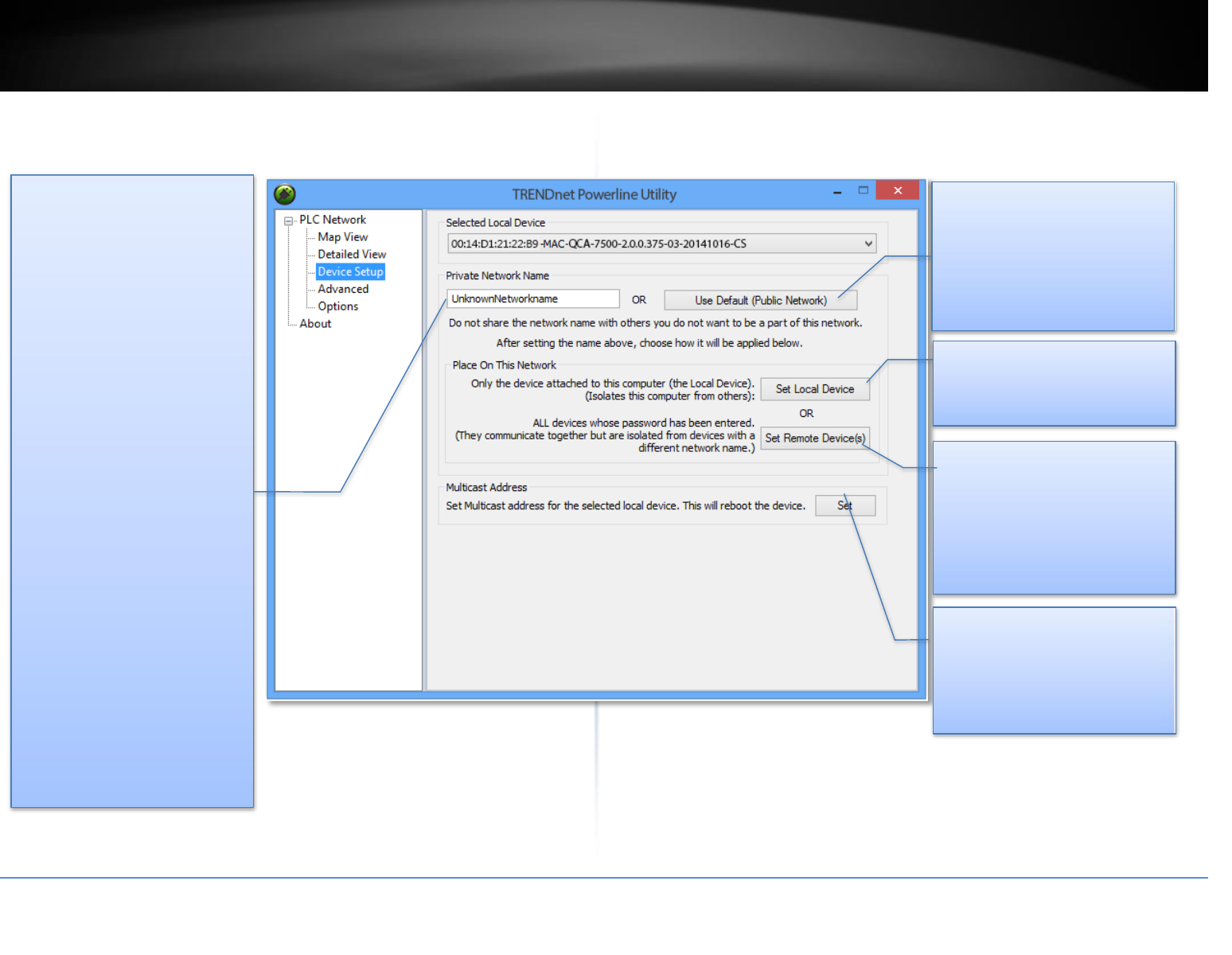This screenshot has height=955, width=1232.
Task: Select PLC Network in the tree
Action: coord(333,220)
